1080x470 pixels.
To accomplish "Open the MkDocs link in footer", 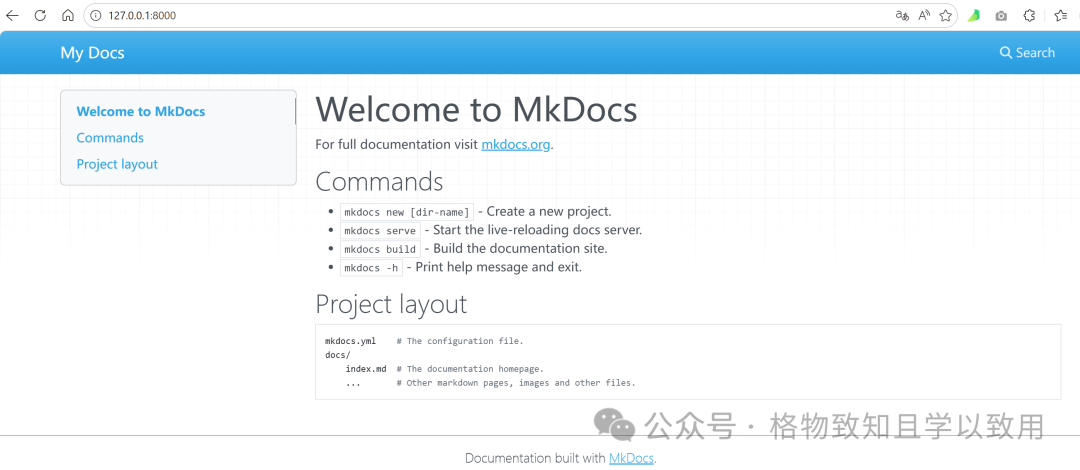I will tap(631, 458).
